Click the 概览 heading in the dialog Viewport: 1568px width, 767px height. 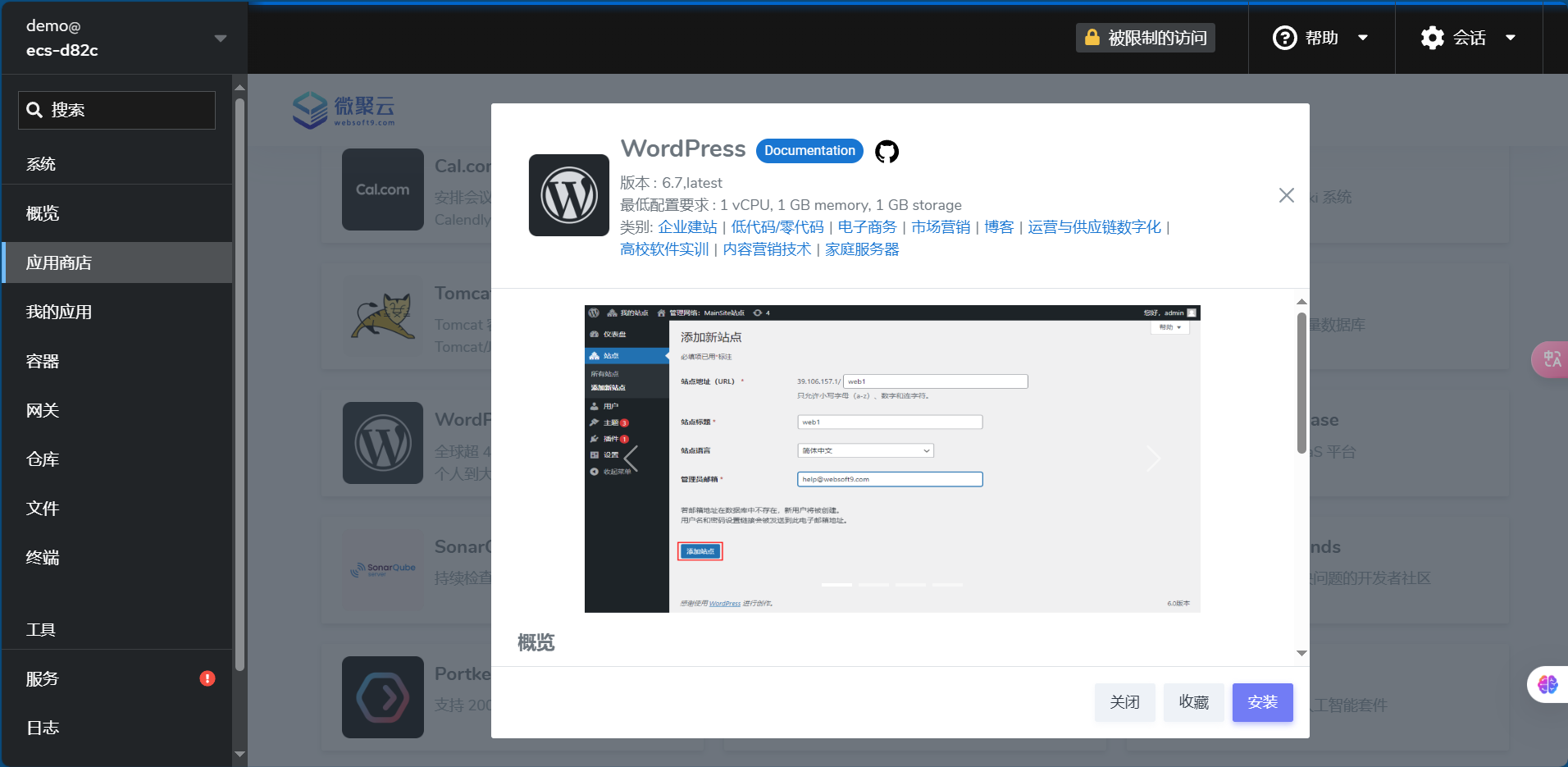[536, 642]
